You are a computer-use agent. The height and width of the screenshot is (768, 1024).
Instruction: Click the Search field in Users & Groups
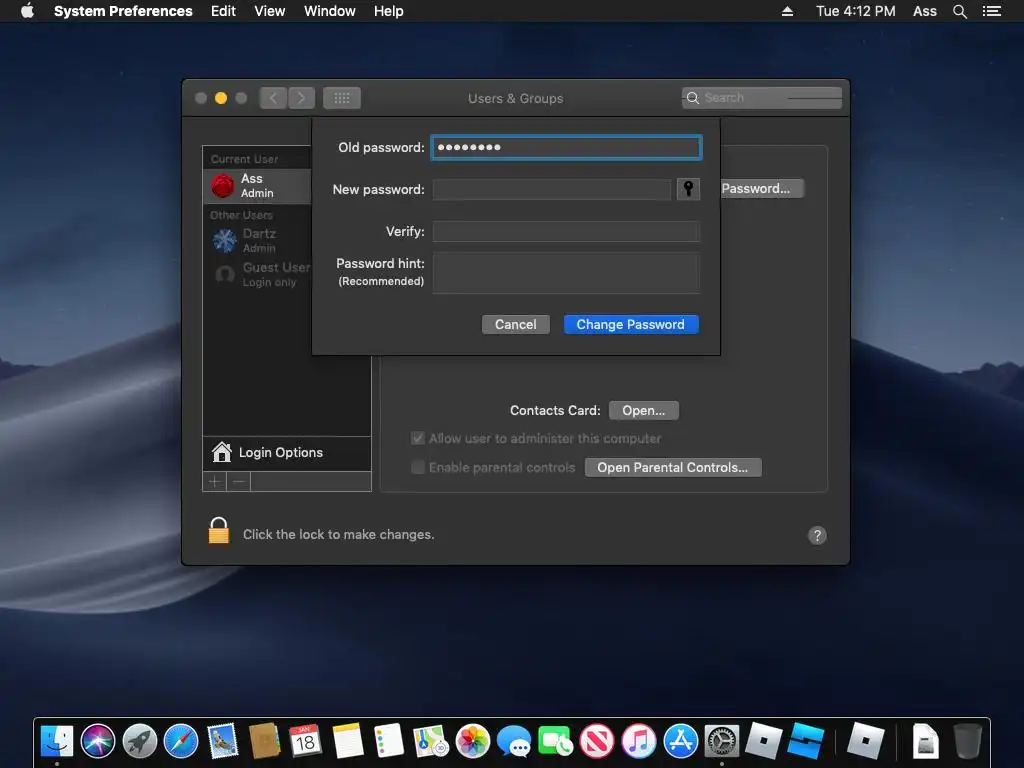pyautogui.click(x=761, y=98)
